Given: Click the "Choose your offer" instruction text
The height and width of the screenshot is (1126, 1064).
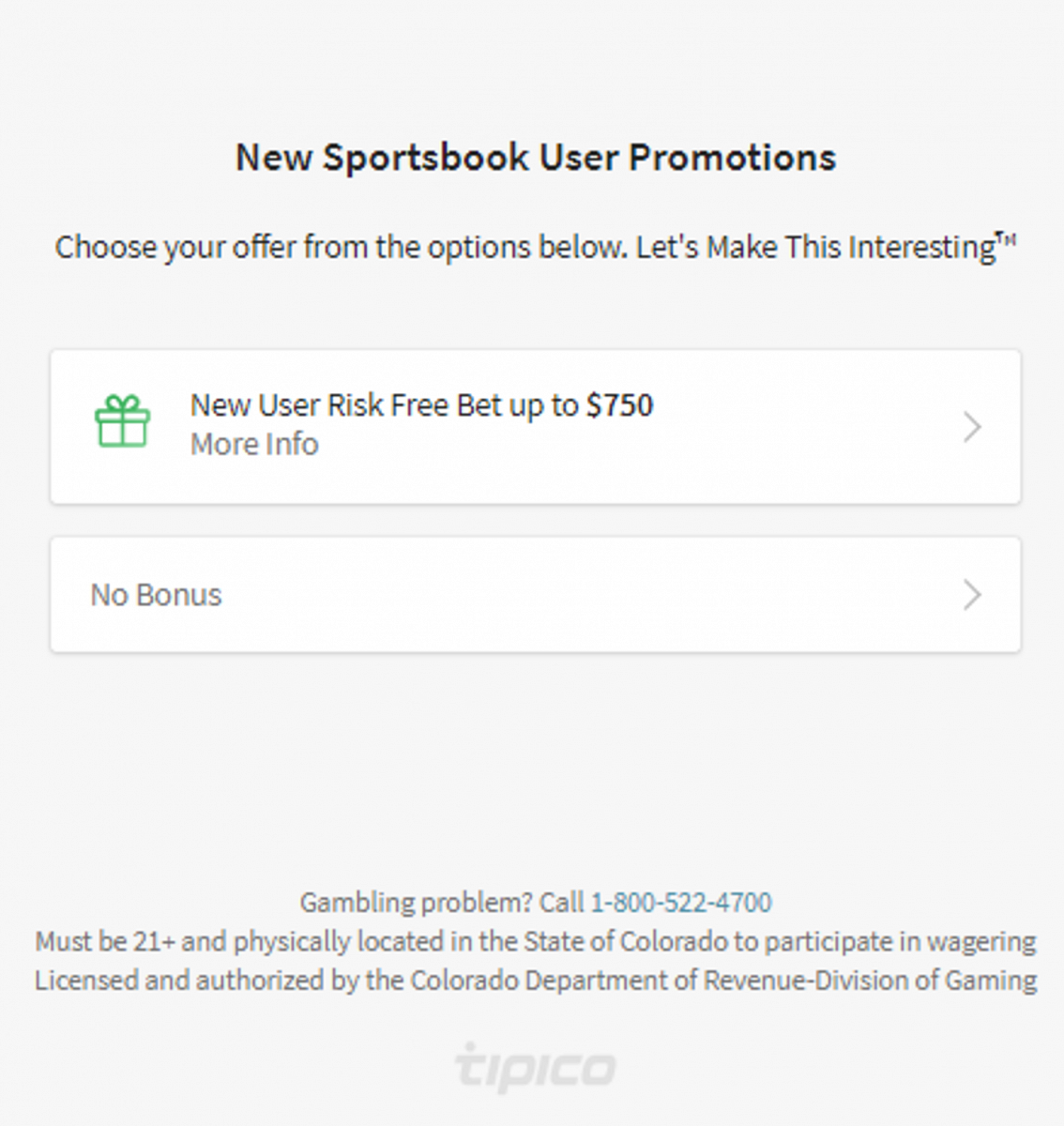Looking at the screenshot, I should click(x=340, y=248).
